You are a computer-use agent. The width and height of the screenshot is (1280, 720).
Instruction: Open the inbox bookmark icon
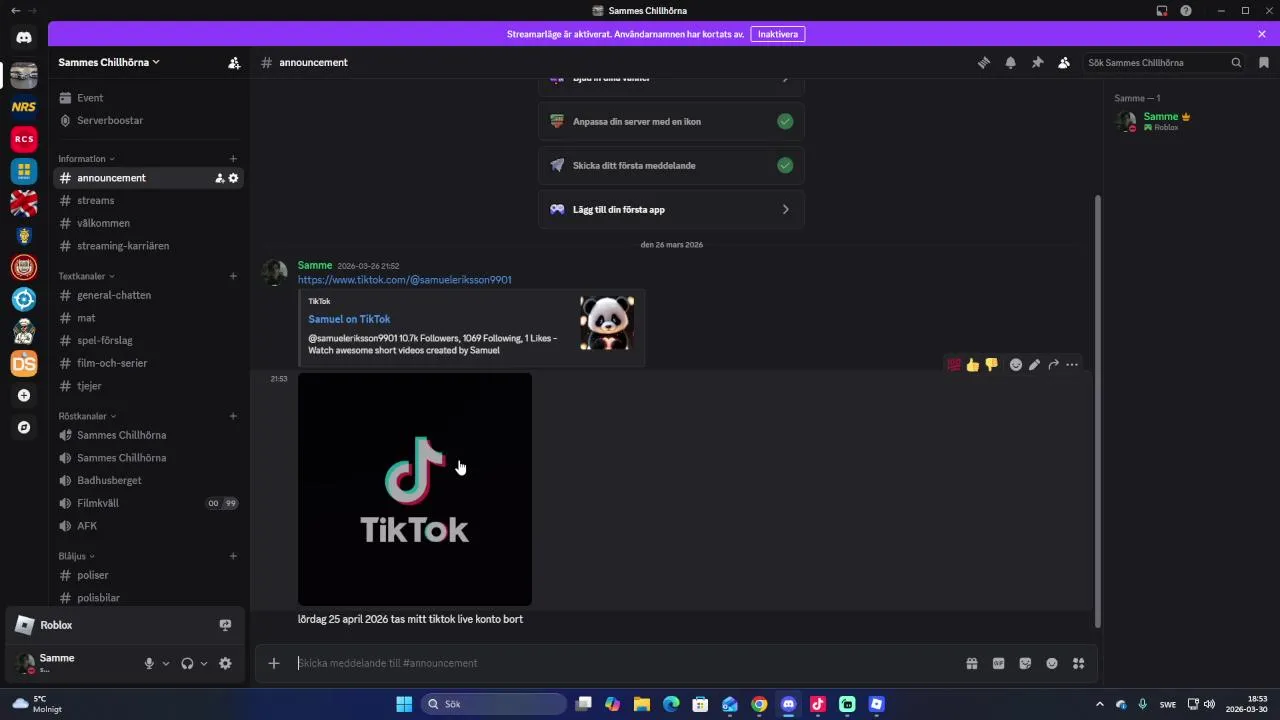coord(1264,62)
